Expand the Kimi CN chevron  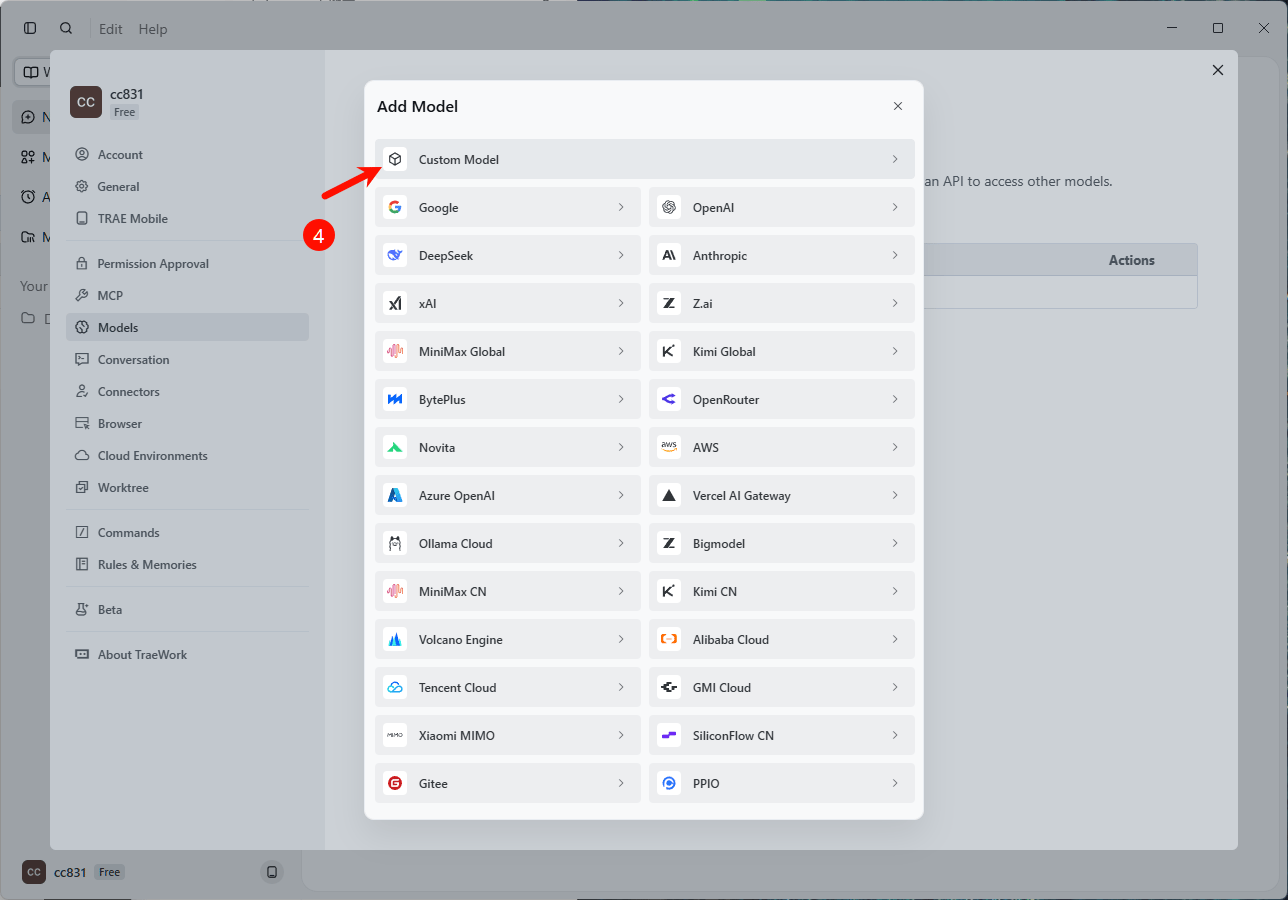[x=895, y=591]
